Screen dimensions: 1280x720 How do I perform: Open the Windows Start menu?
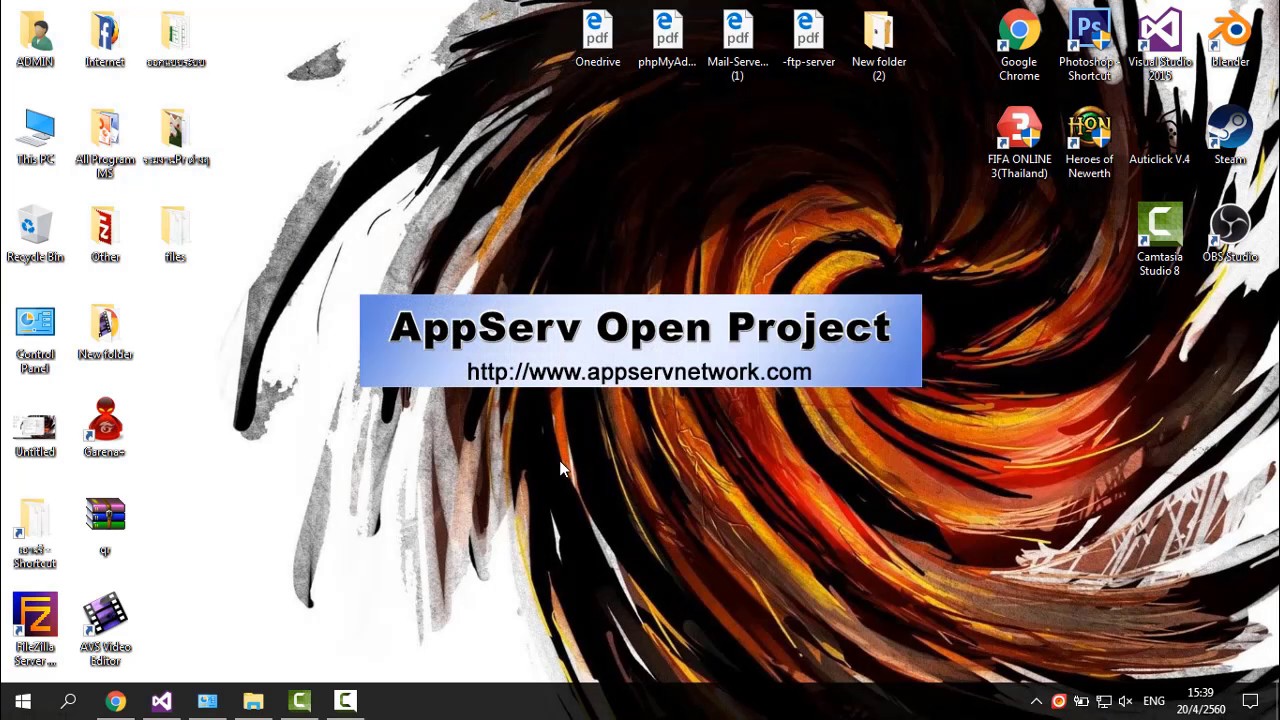click(23, 701)
